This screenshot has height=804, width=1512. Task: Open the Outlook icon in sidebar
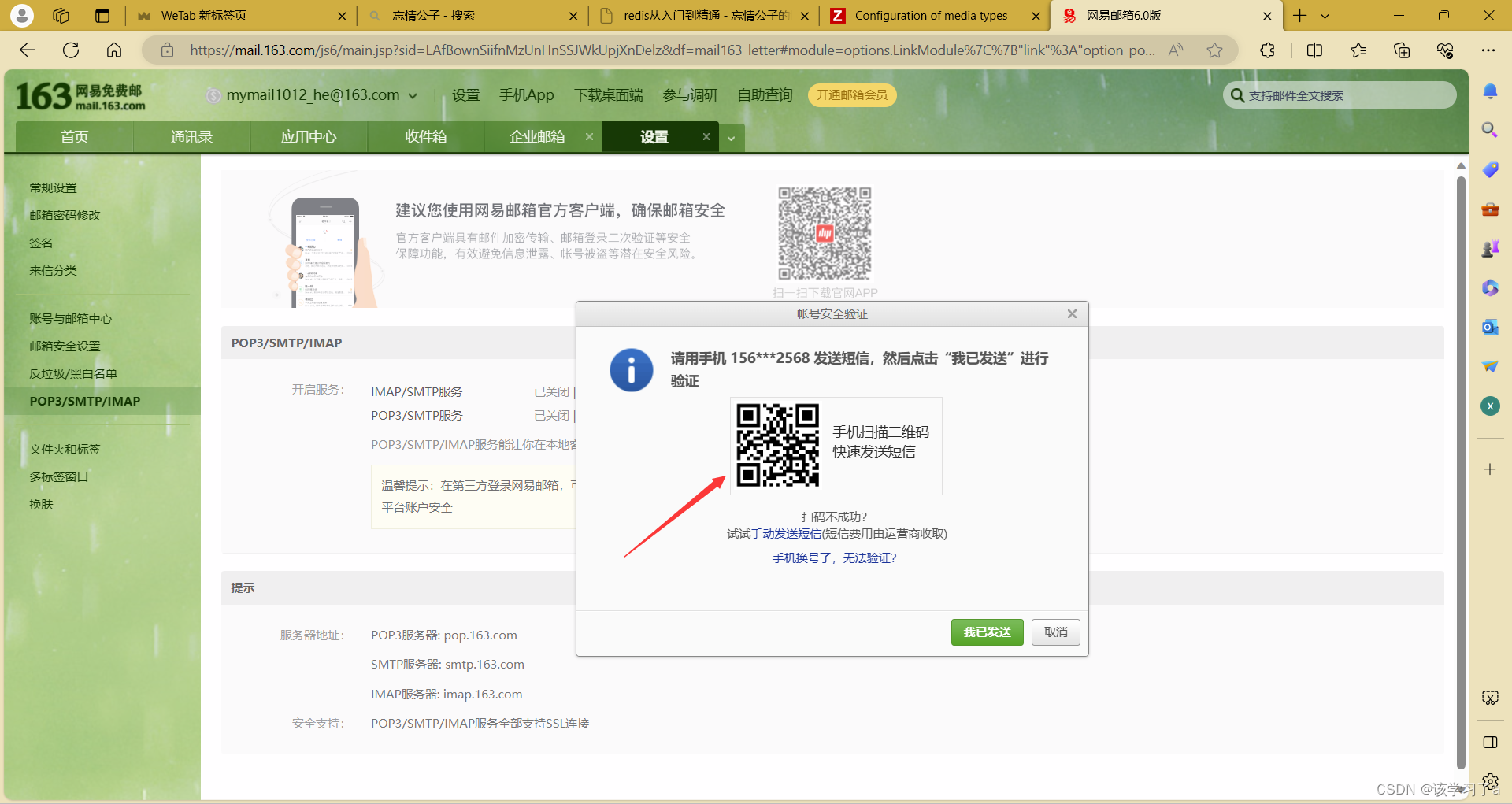(x=1490, y=327)
